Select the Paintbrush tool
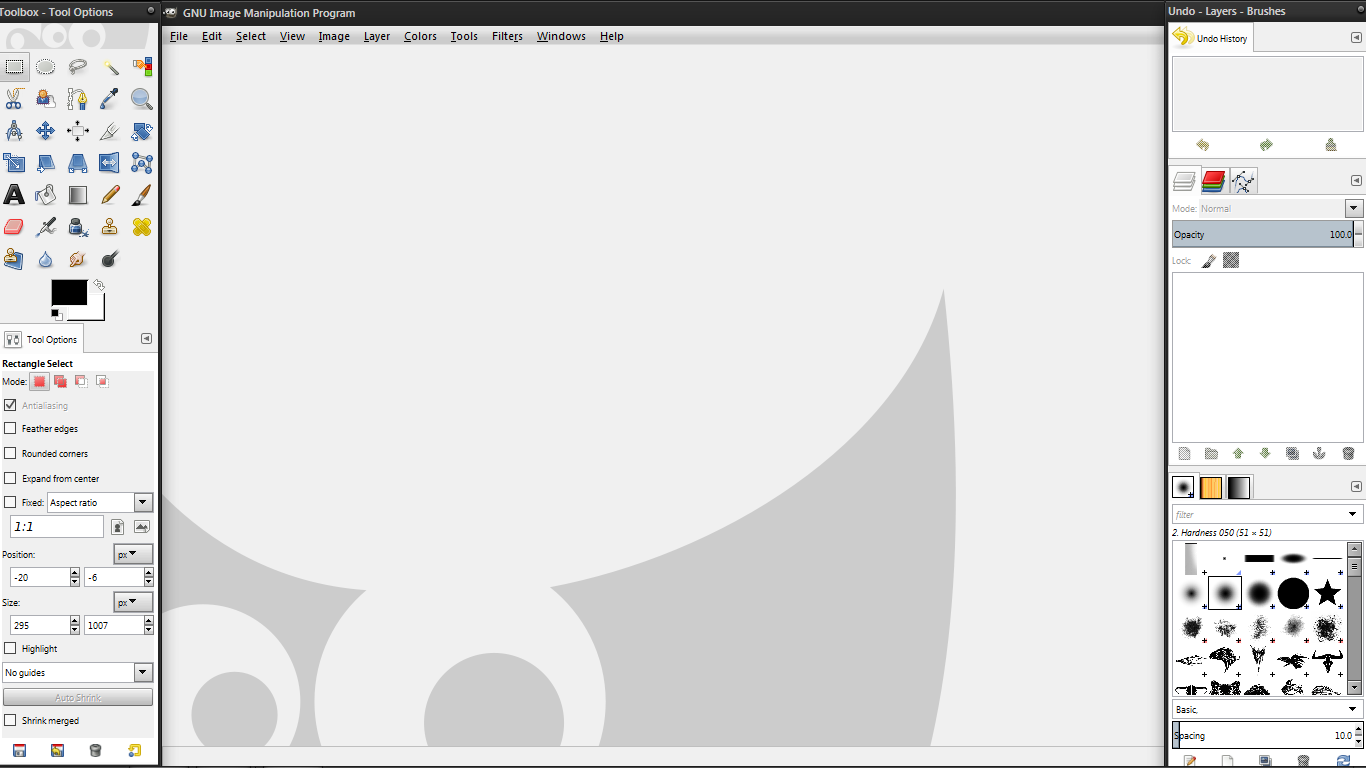The image size is (1366, 768). [x=142, y=195]
